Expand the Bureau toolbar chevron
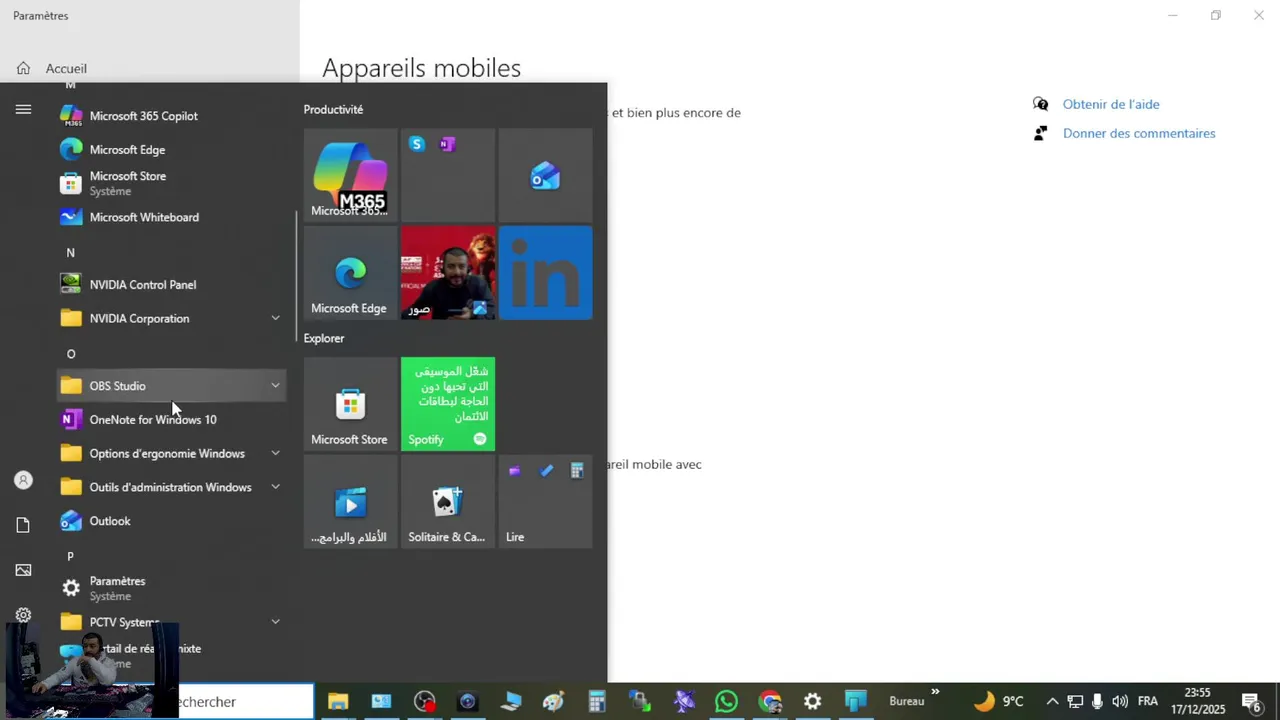 [936, 692]
